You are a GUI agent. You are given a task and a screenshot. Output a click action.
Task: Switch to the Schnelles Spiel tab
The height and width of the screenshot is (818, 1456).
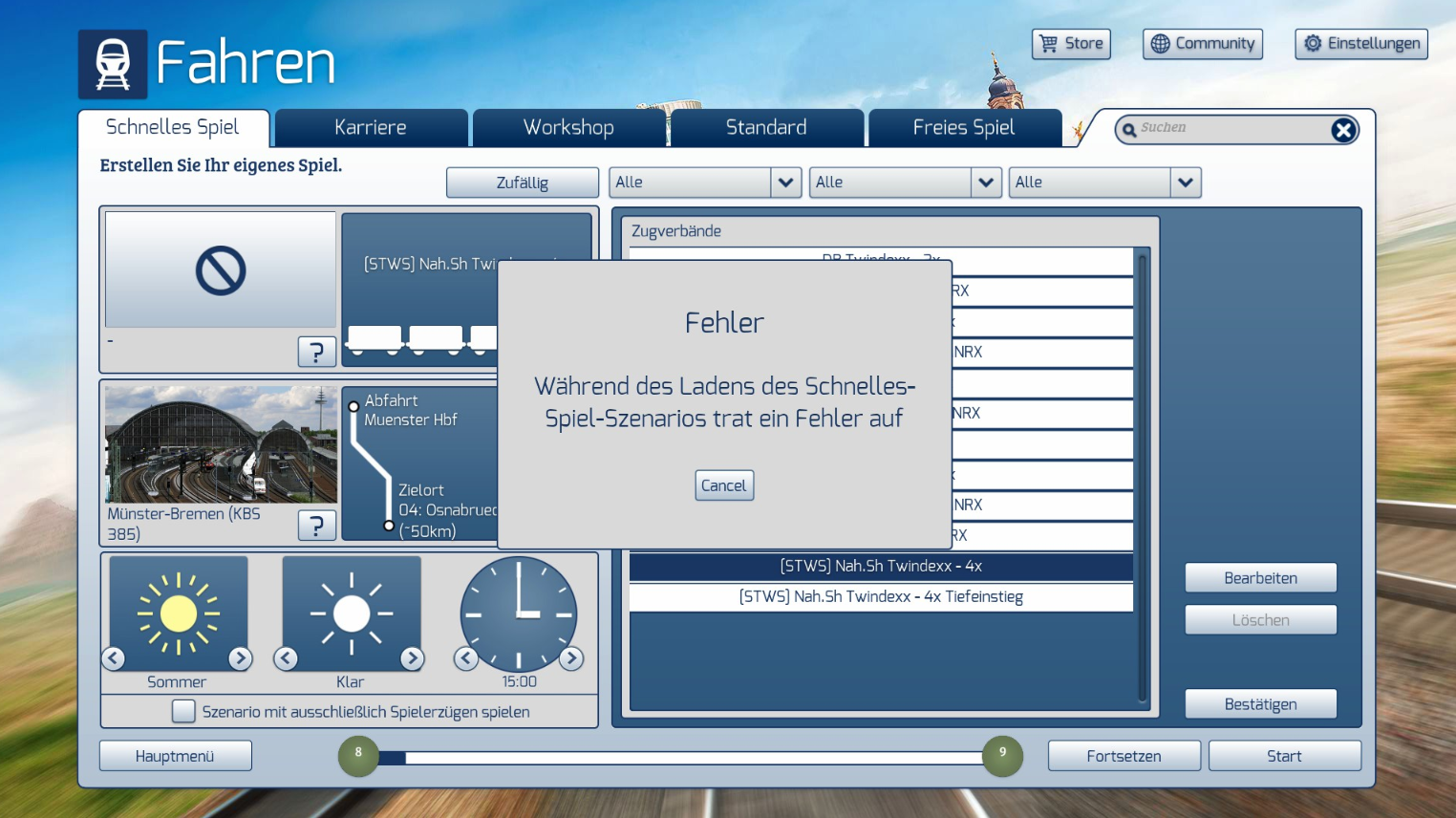[x=173, y=128]
